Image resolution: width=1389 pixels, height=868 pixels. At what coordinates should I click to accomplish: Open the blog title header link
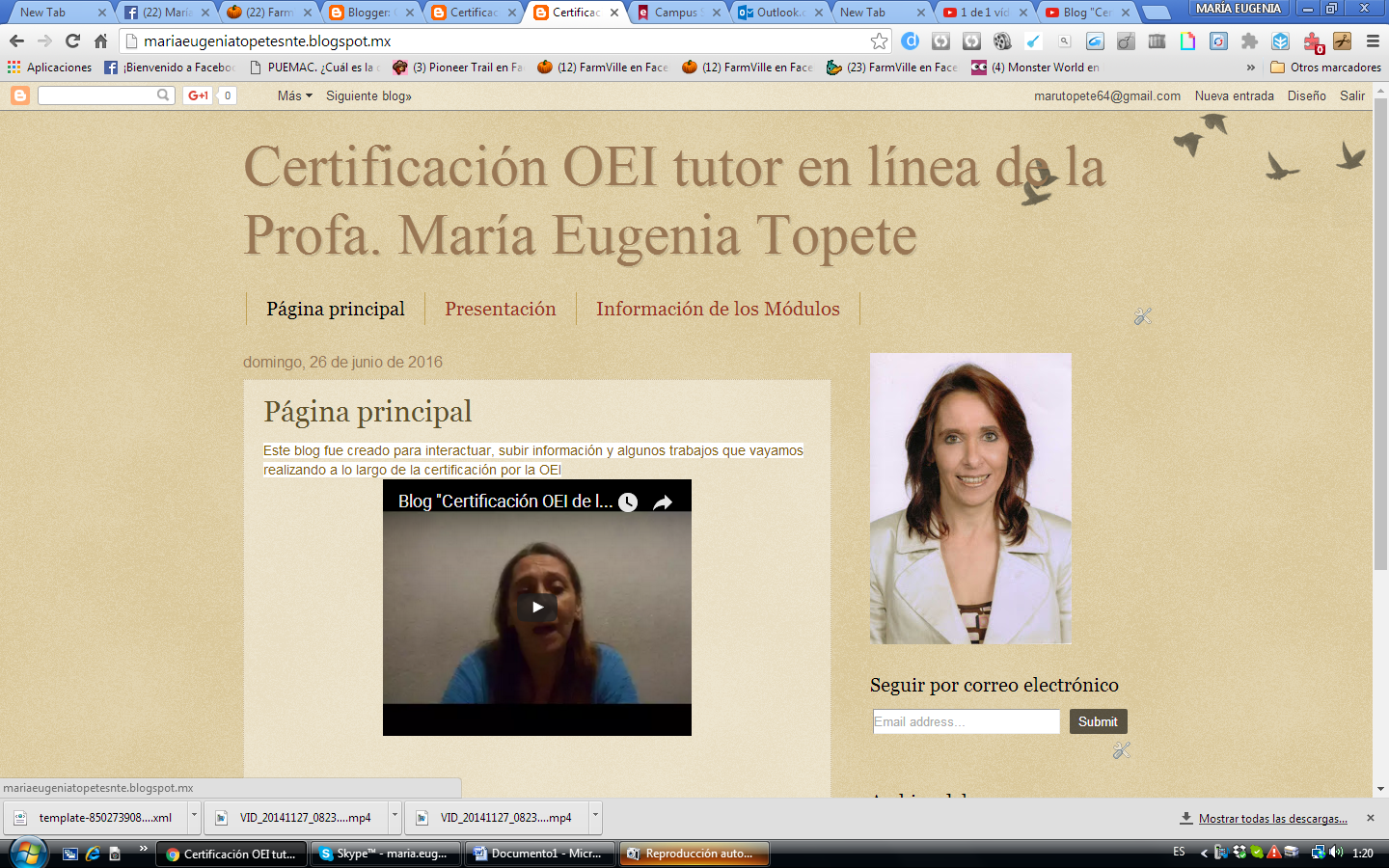pos(675,200)
